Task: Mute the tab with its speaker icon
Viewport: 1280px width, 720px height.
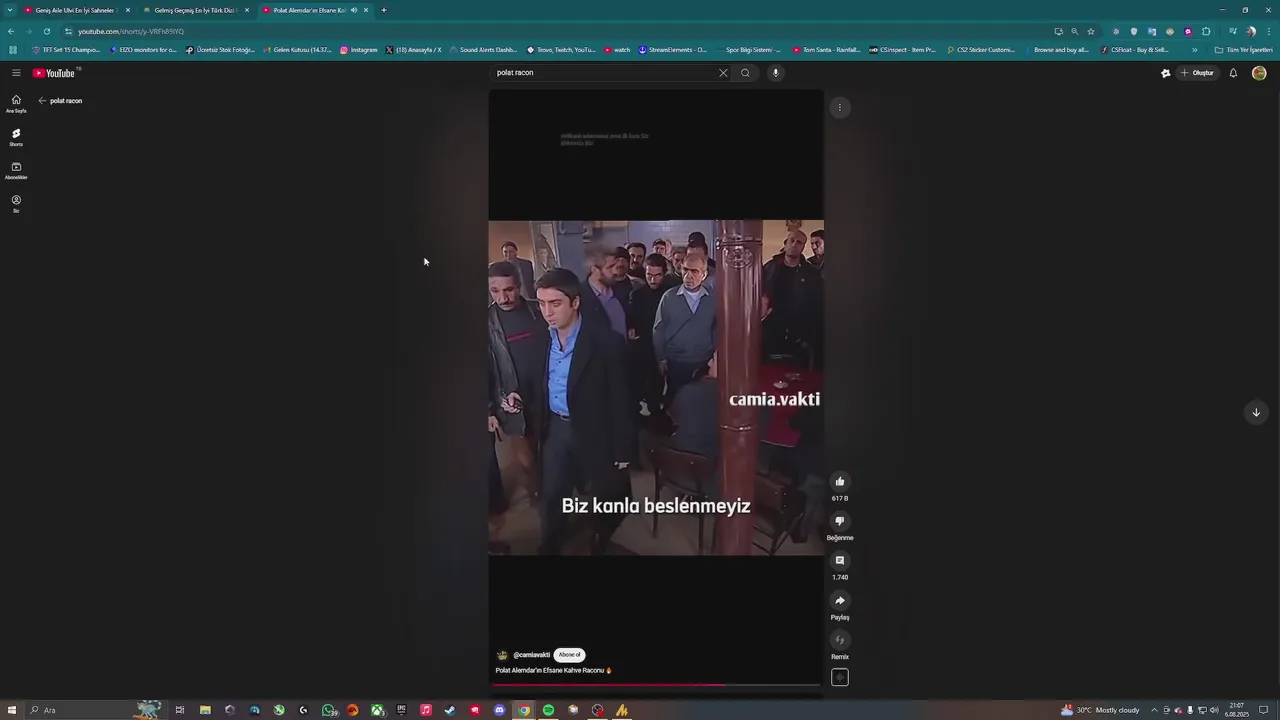Action: coord(354,10)
